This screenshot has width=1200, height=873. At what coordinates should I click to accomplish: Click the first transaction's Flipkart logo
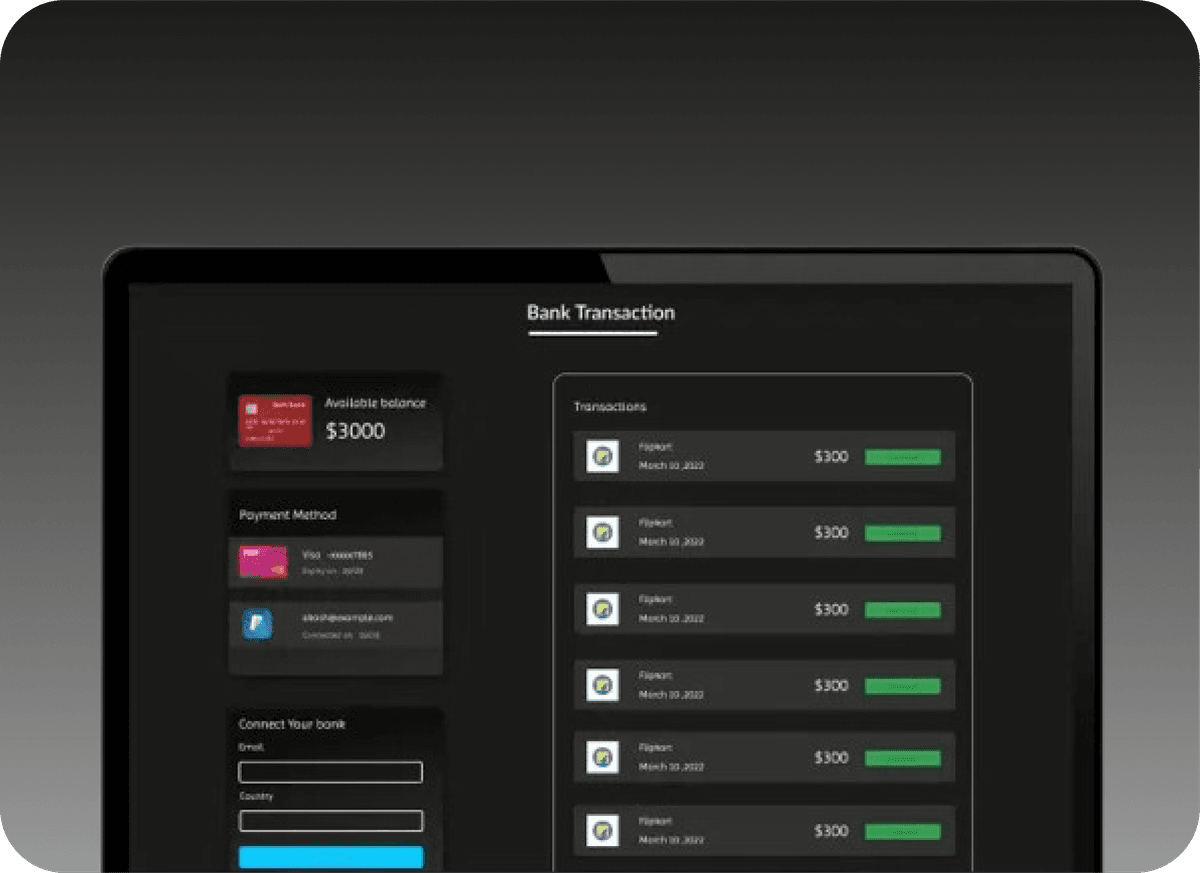tap(602, 457)
